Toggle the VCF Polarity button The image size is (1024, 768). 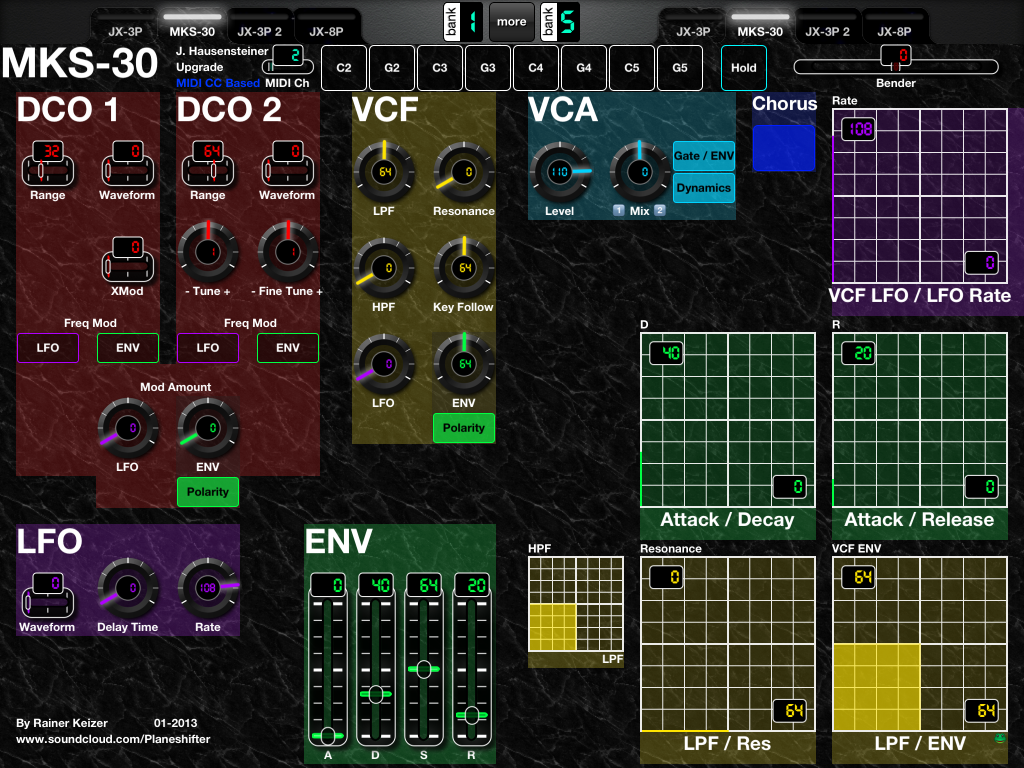464,428
